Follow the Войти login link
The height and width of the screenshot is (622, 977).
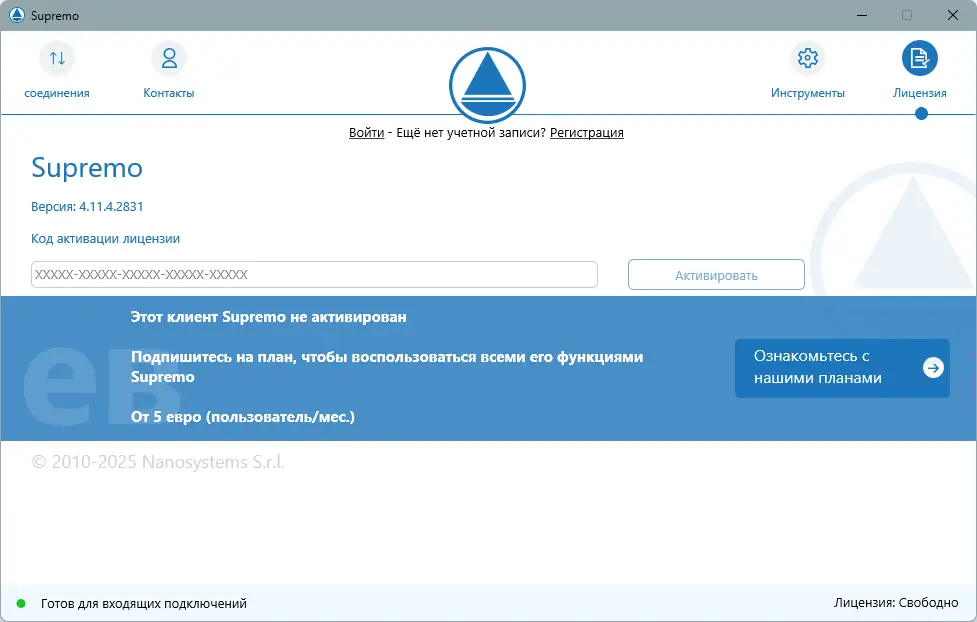pyautogui.click(x=366, y=133)
